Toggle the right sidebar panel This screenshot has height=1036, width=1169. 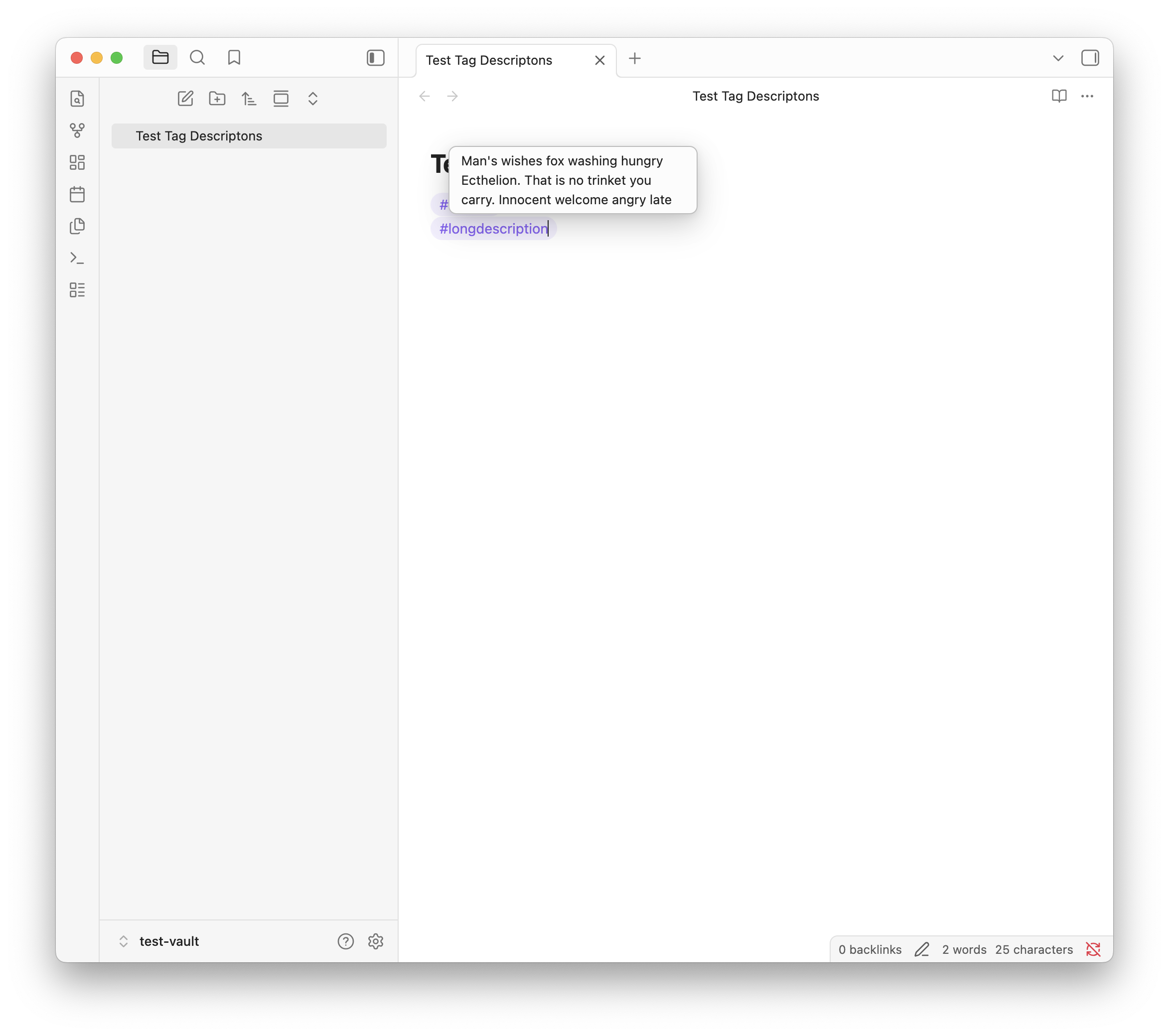[x=1089, y=58]
